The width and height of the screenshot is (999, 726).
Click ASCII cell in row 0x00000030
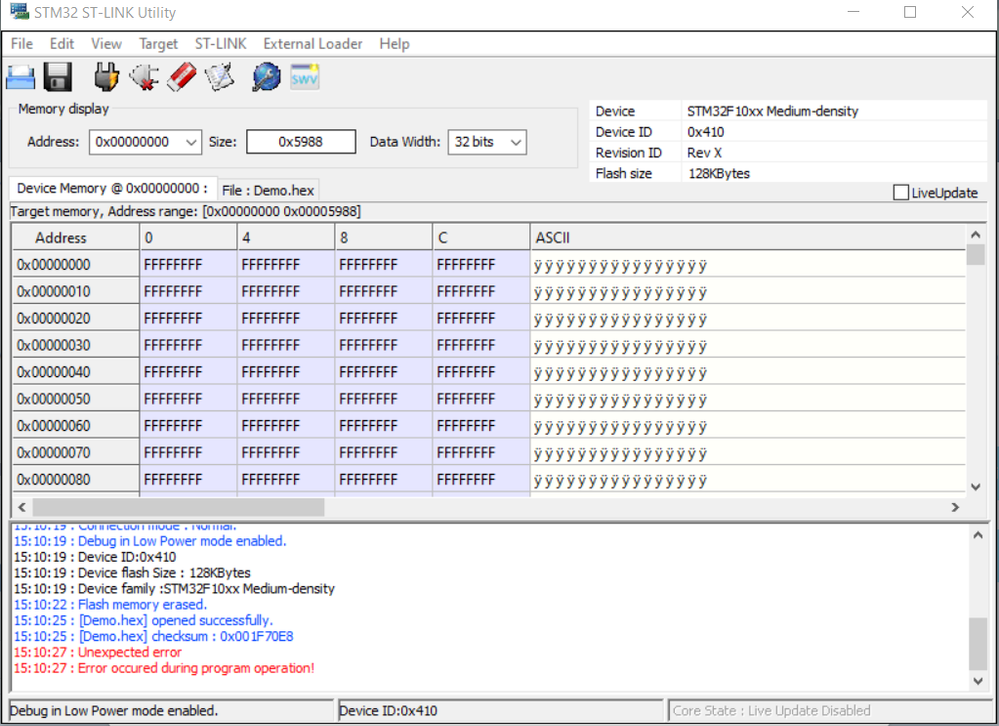[748, 345]
